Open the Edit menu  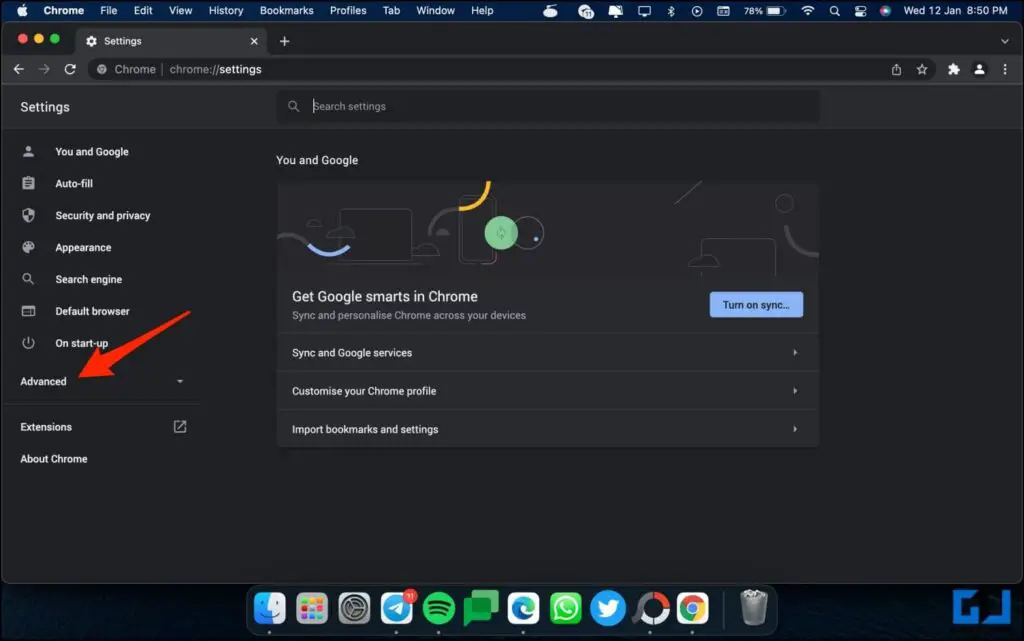coord(143,10)
